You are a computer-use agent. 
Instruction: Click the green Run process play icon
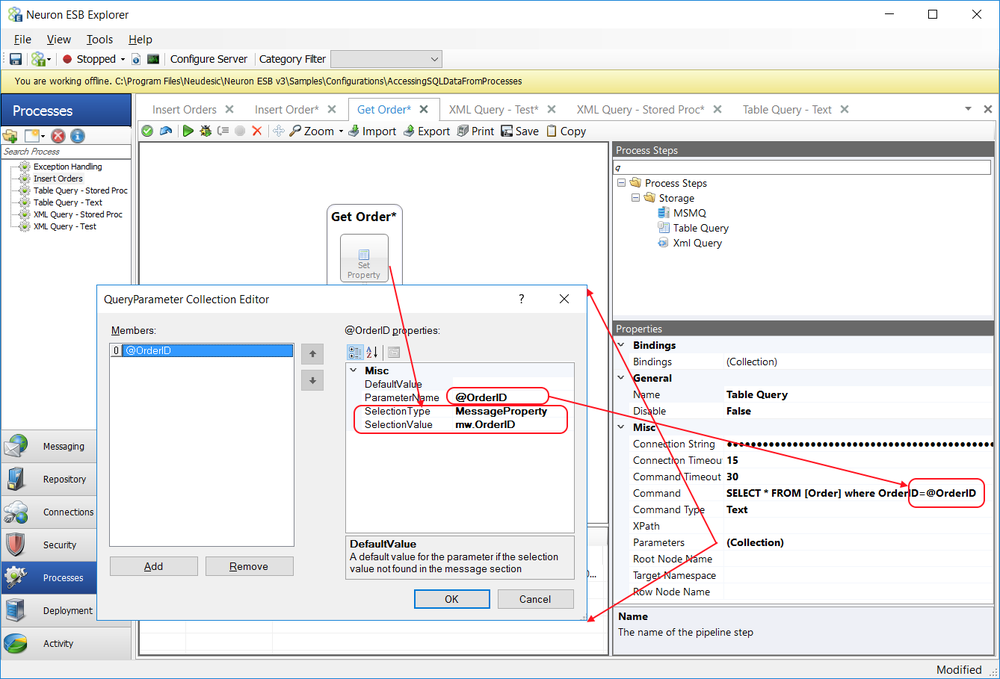pos(188,131)
